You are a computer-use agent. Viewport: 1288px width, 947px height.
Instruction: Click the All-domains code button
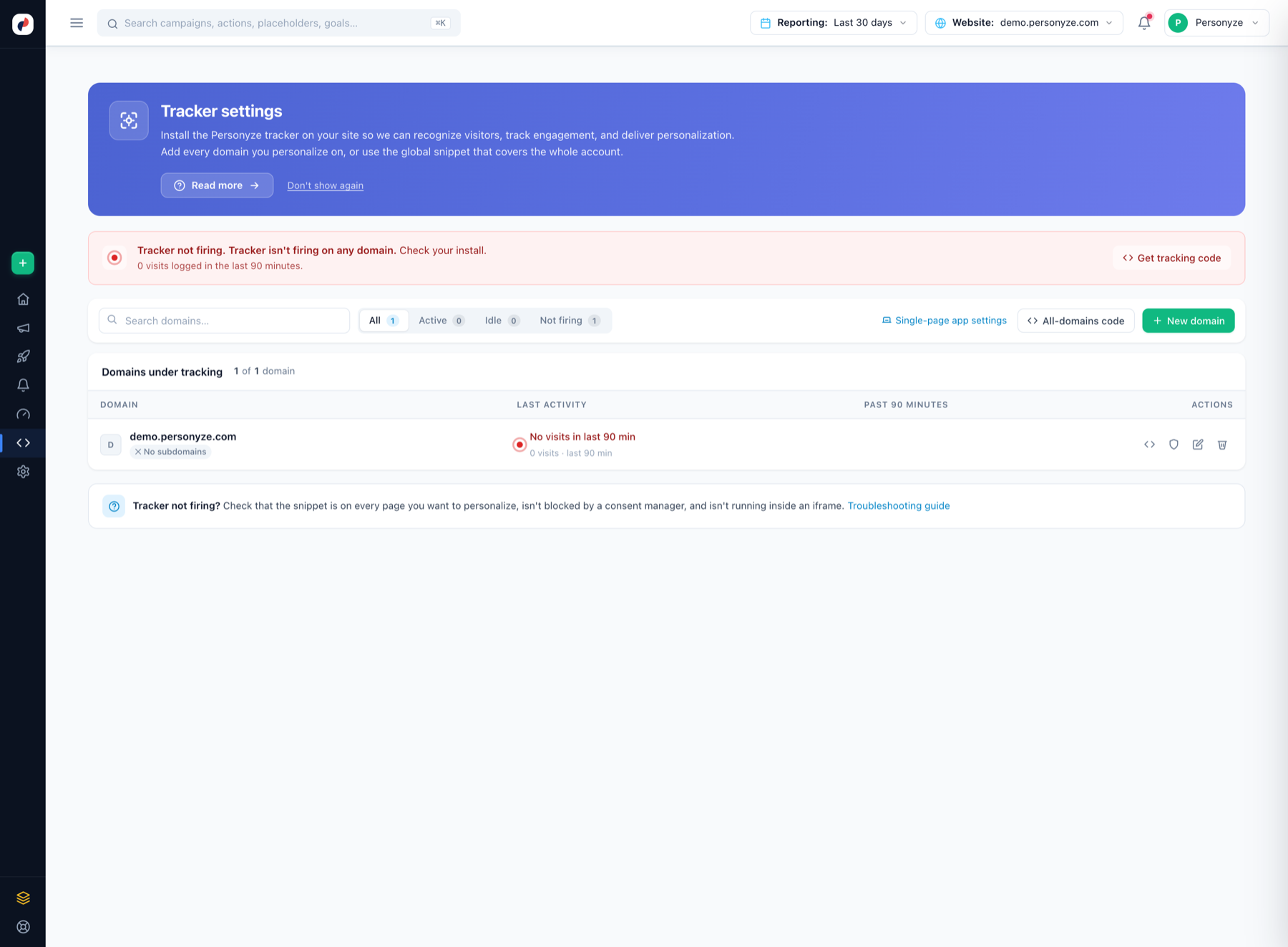[x=1075, y=321]
